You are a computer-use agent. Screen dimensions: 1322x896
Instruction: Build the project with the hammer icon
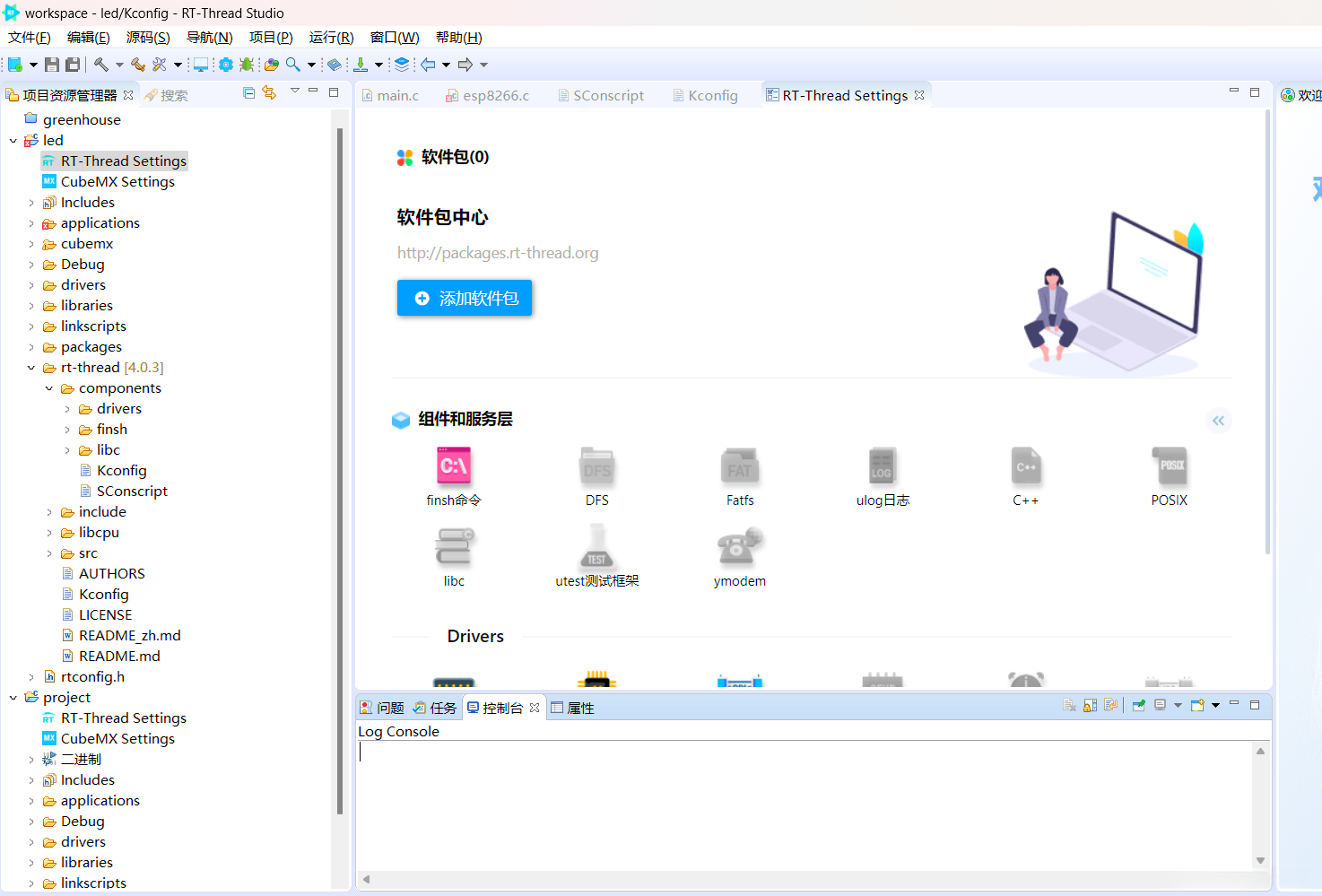101,65
